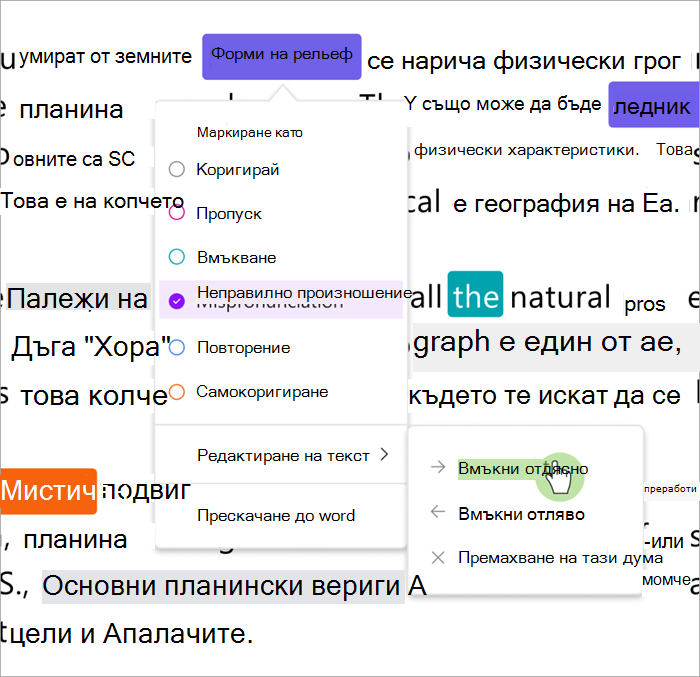Click the orange highlighted Мистич word
The width and height of the screenshot is (700, 677).
48,491
